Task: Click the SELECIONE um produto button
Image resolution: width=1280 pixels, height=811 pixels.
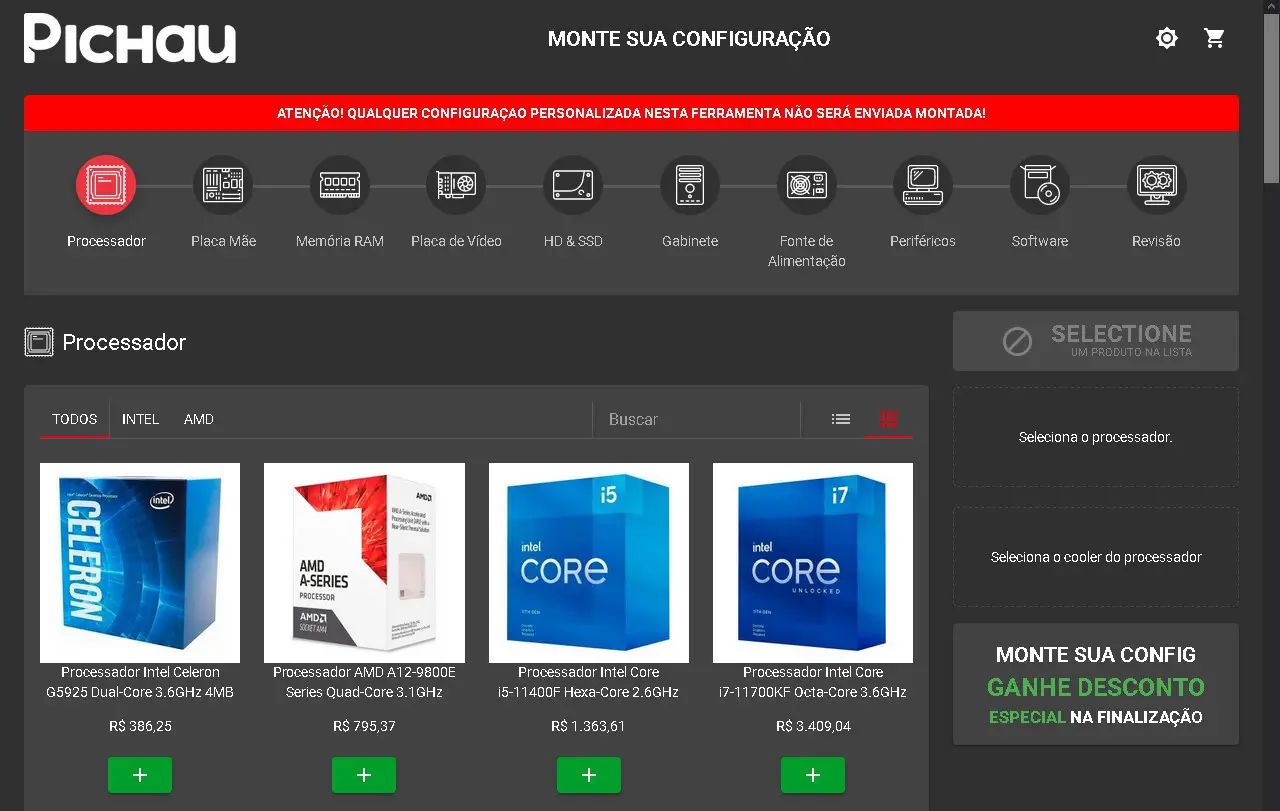Action: pyautogui.click(x=1096, y=341)
